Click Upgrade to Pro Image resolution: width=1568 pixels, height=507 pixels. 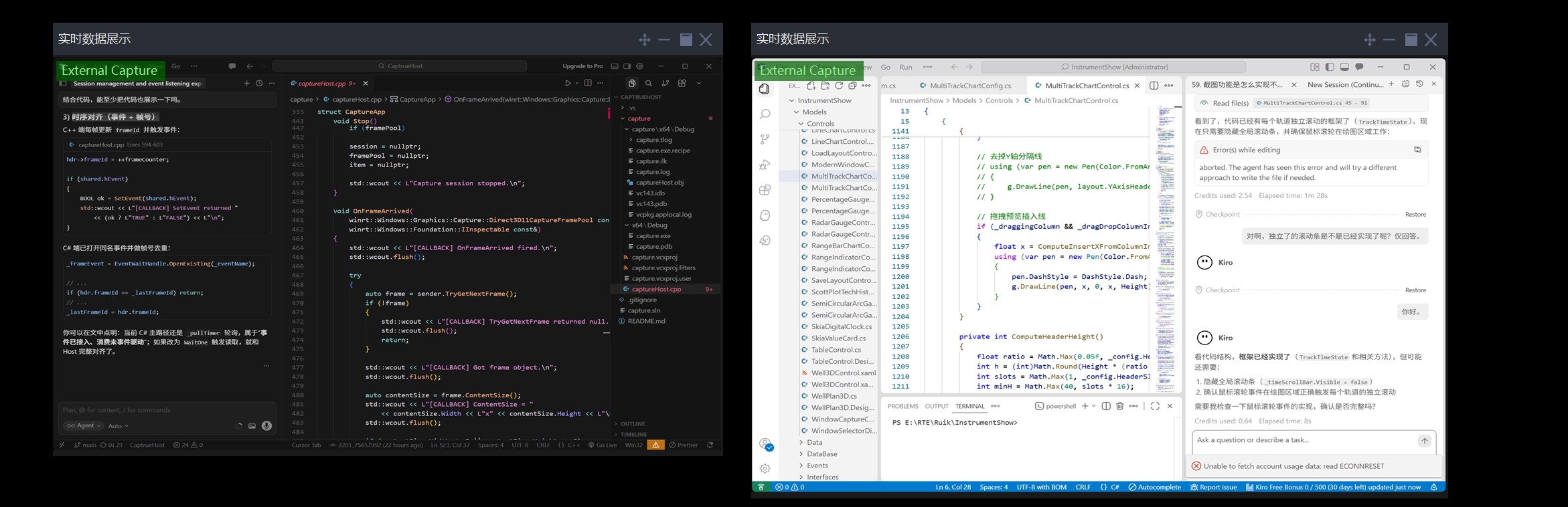(582, 66)
